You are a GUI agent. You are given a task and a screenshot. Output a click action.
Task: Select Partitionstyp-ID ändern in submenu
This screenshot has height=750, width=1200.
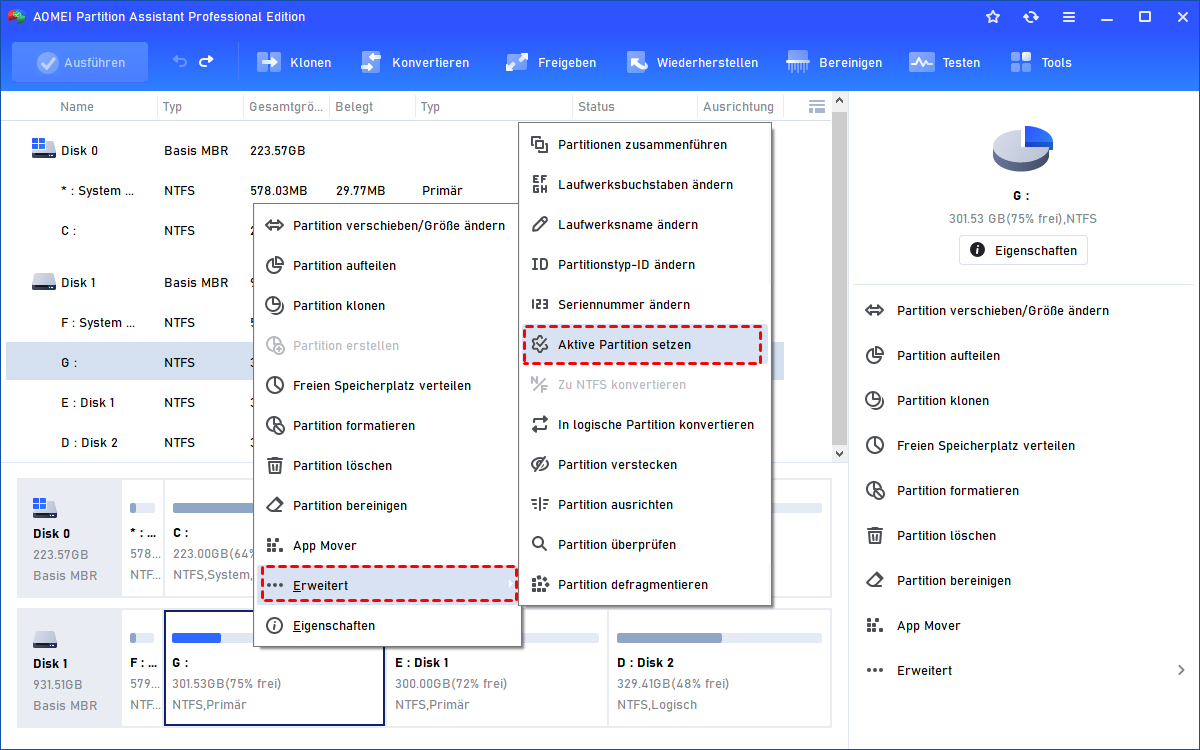644,265
